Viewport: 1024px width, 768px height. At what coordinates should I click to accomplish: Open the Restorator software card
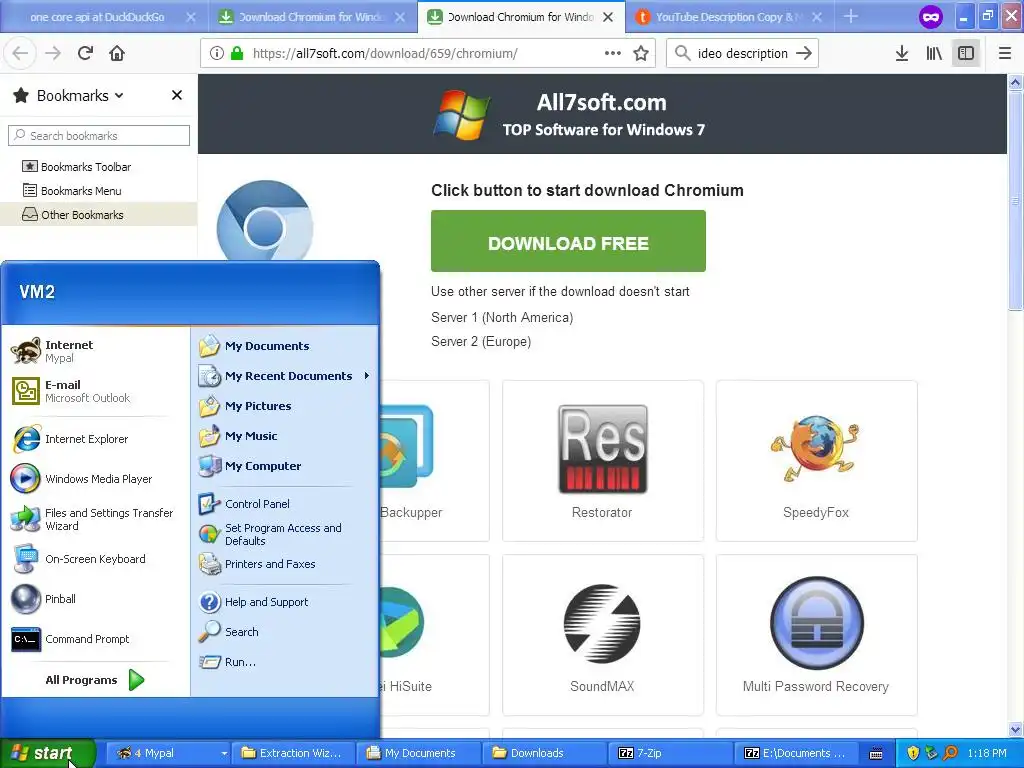point(603,461)
